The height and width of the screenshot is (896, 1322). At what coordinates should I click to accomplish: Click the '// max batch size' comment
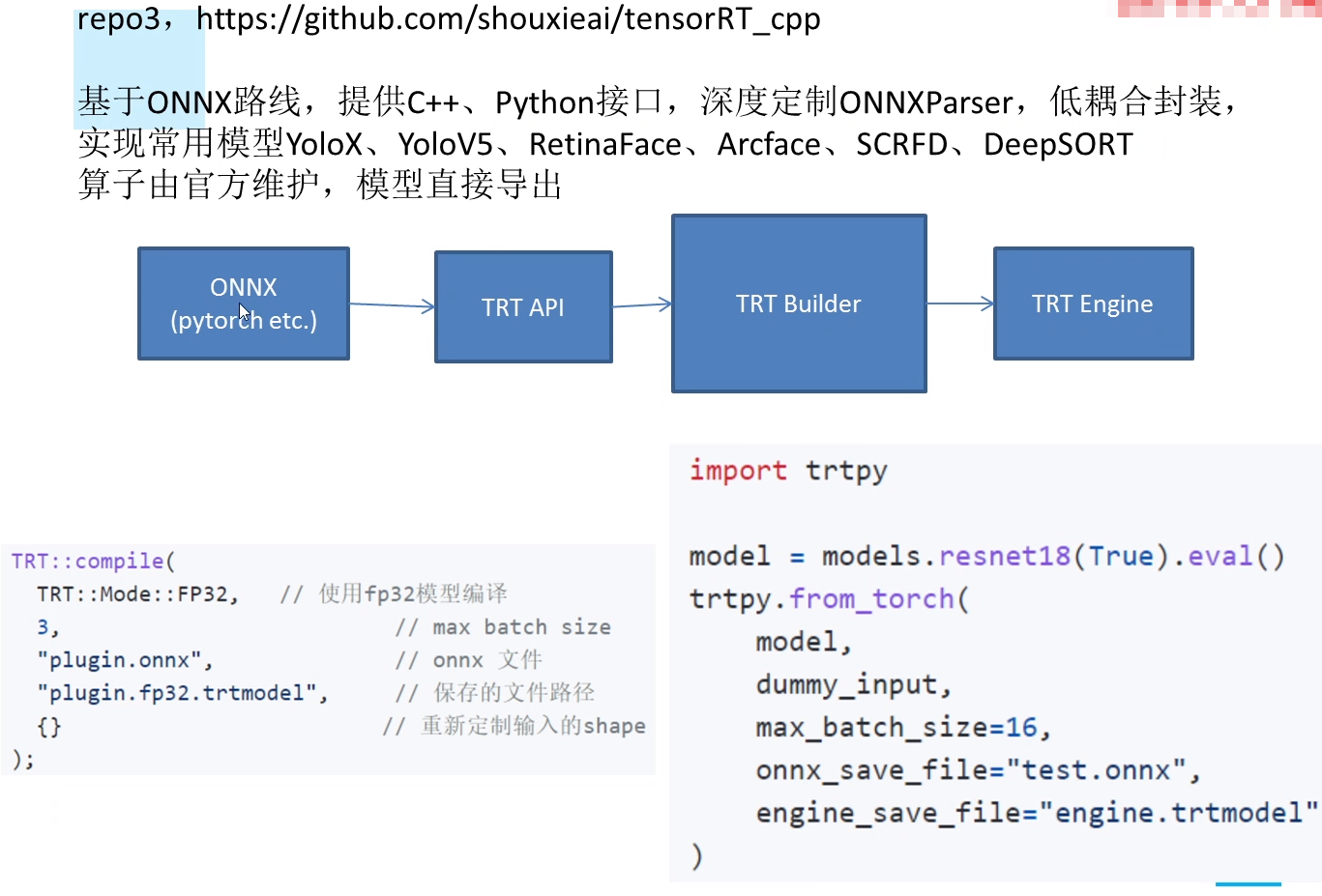[x=503, y=627]
